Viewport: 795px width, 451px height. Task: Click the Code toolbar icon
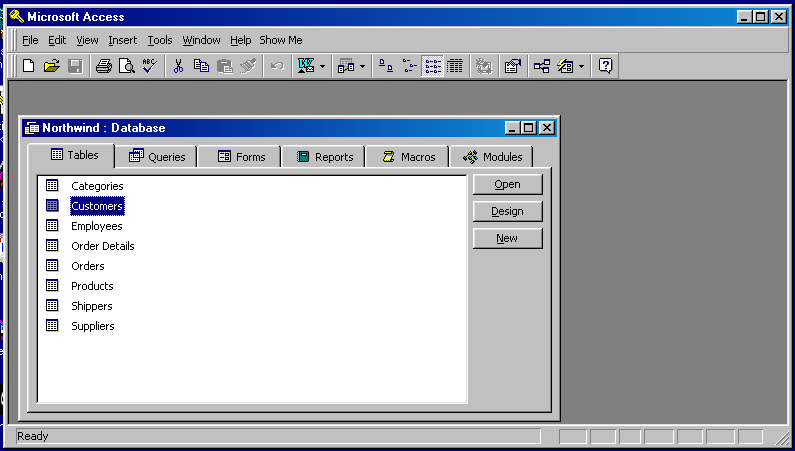(x=484, y=66)
